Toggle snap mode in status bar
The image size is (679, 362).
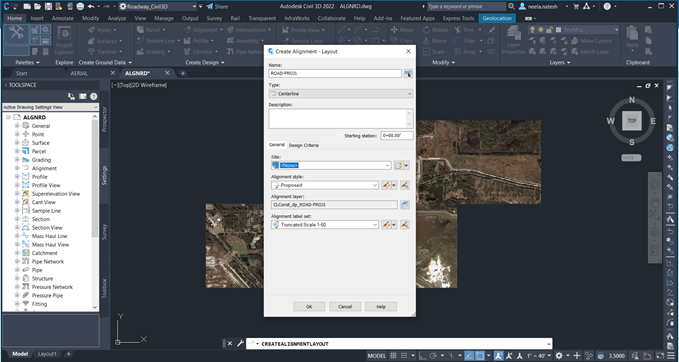click(404, 356)
